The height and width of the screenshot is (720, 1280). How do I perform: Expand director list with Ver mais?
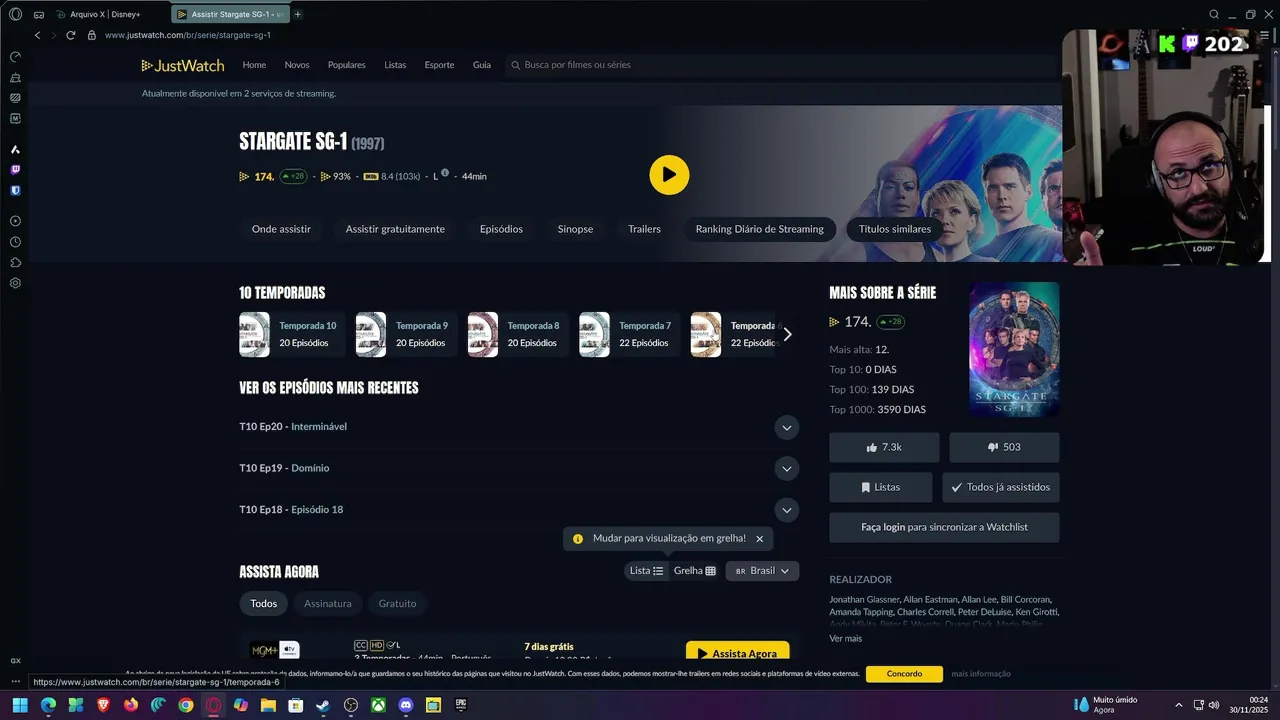click(x=845, y=638)
